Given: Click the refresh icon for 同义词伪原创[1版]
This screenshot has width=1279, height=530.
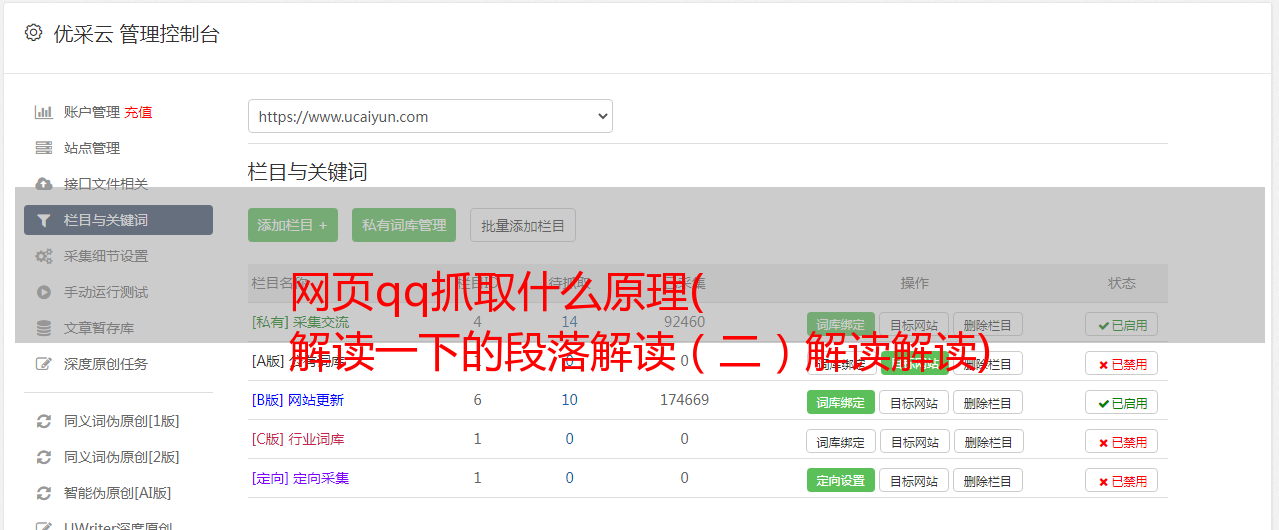Looking at the screenshot, I should 43,421.
